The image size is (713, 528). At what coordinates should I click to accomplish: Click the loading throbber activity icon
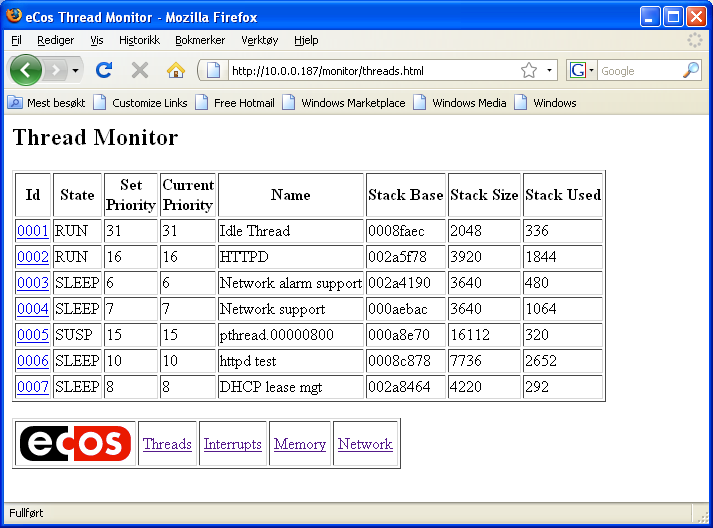click(695, 40)
